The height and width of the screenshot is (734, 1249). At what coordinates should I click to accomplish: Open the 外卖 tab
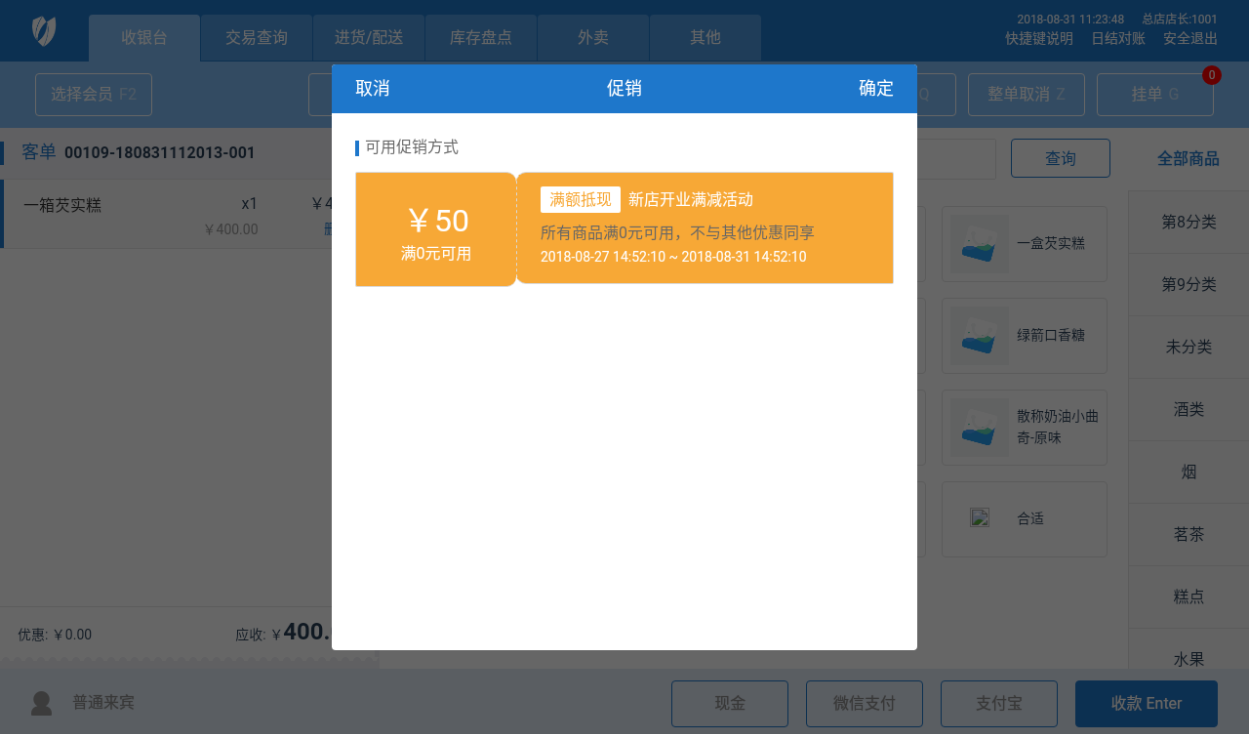(x=593, y=38)
